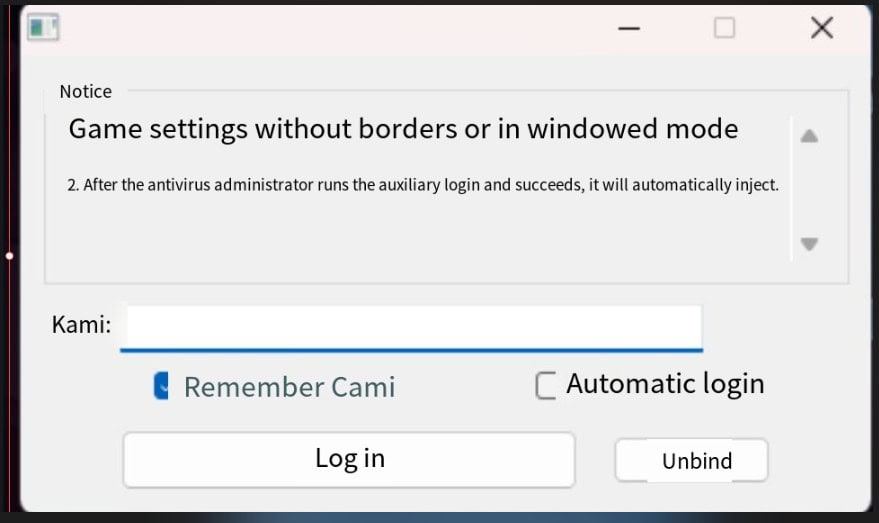Click the white dot on left edge
Viewport: 879px width, 523px height.
pos(9,256)
